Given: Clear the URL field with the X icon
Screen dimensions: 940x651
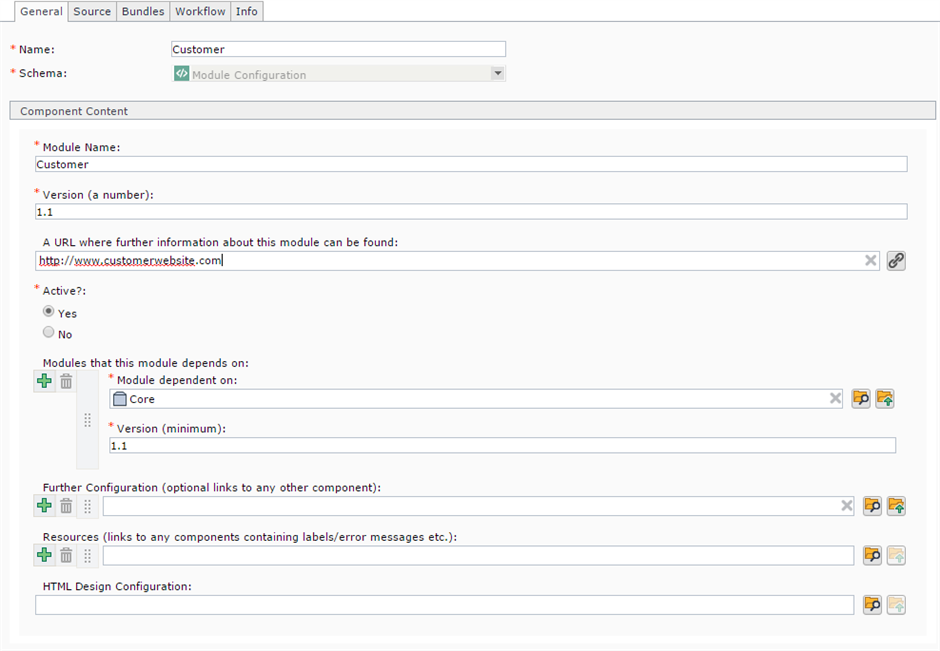Looking at the screenshot, I should pos(871,261).
